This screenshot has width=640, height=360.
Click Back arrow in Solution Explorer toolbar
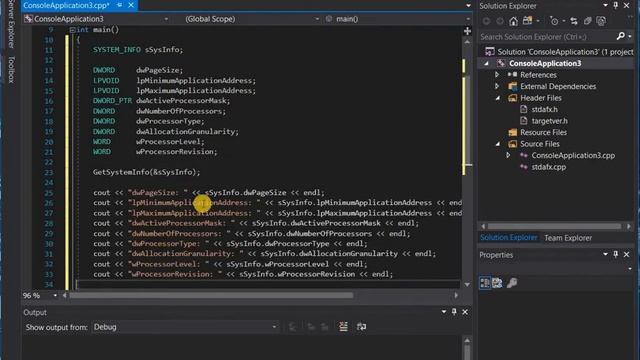click(486, 21)
